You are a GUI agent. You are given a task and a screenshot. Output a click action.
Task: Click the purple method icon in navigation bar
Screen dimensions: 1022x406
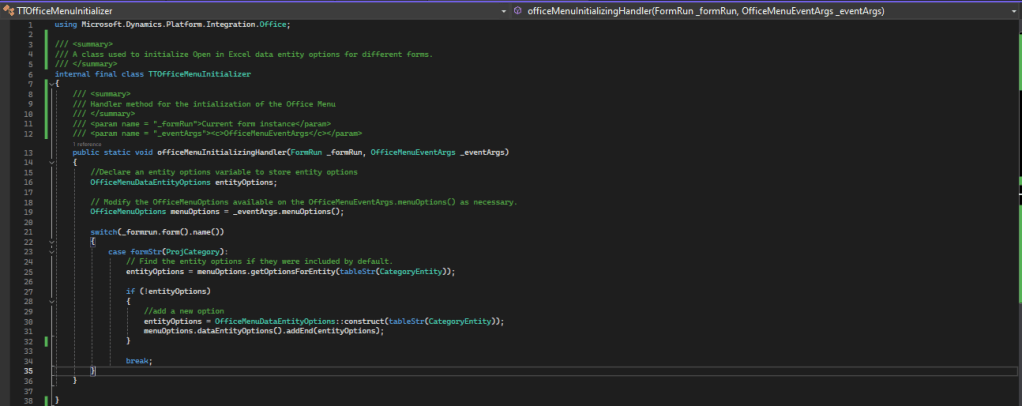517,10
